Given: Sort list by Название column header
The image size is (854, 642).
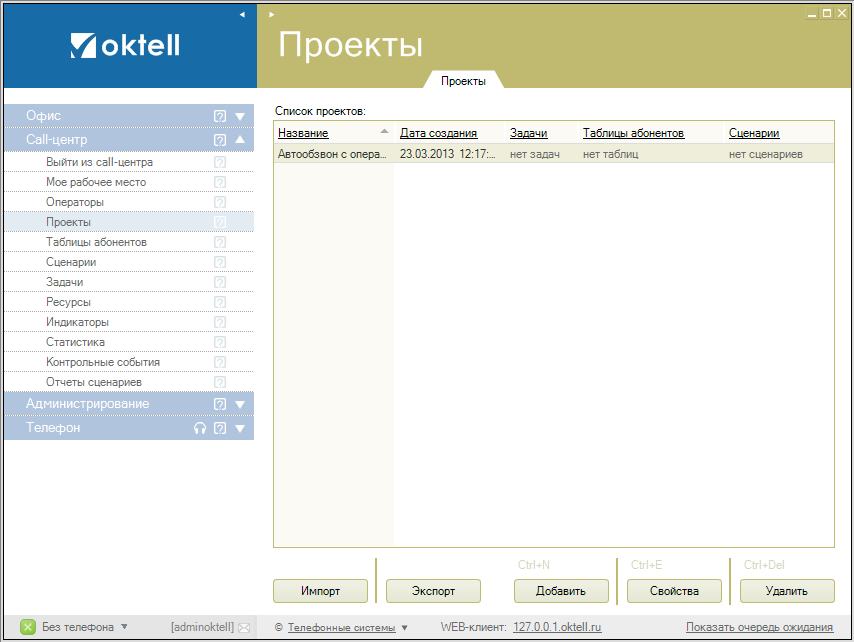Looking at the screenshot, I should tap(303, 133).
